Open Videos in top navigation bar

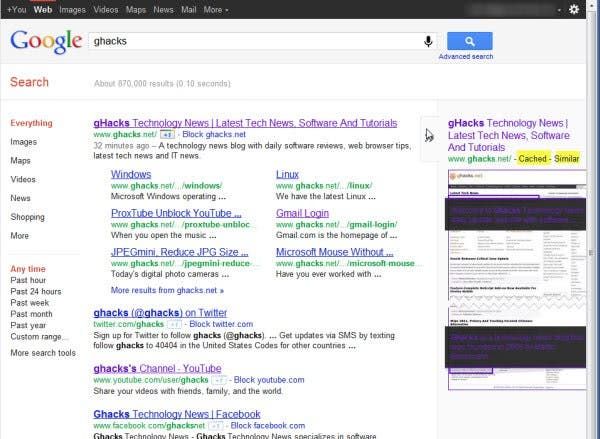(x=106, y=10)
